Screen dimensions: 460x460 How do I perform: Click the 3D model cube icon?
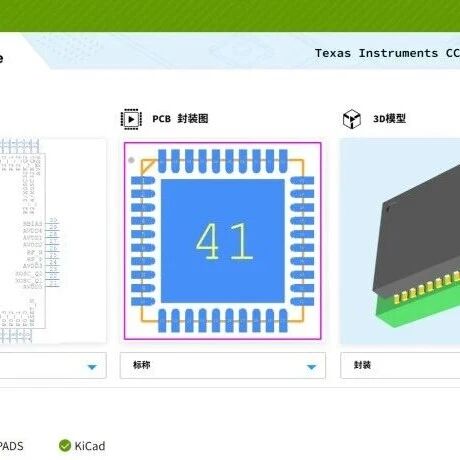[352, 119]
